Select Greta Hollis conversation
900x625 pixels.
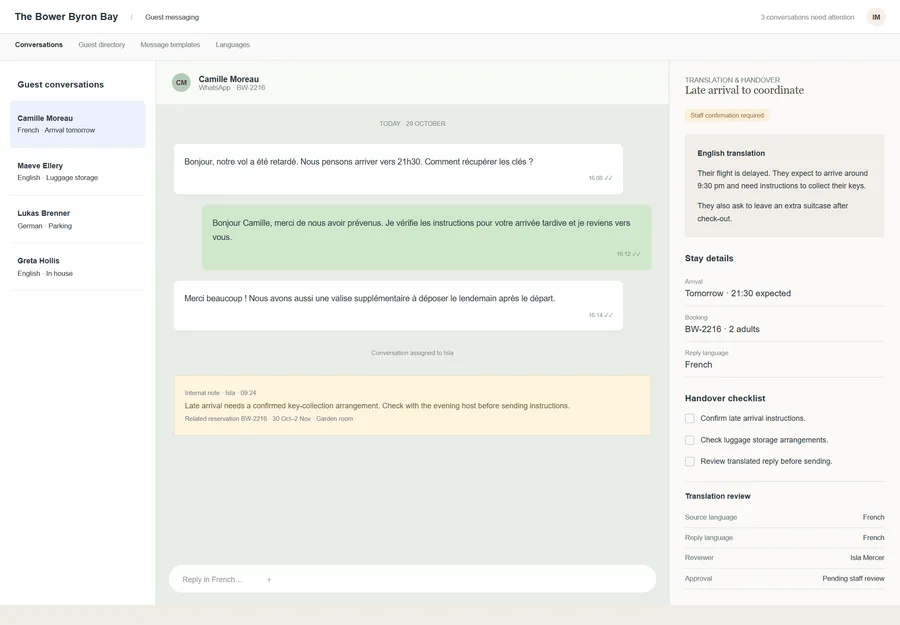point(77,267)
